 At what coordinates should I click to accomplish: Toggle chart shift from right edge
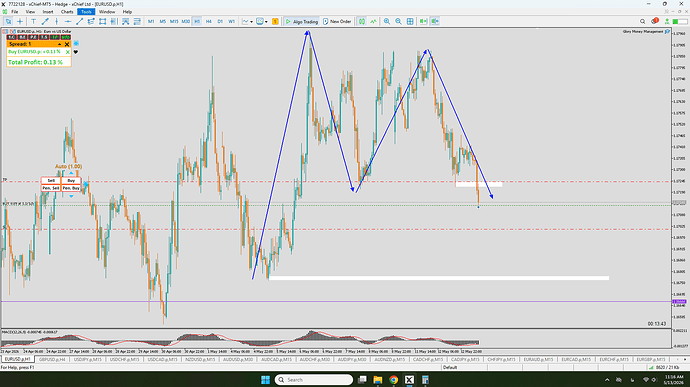(435, 21)
